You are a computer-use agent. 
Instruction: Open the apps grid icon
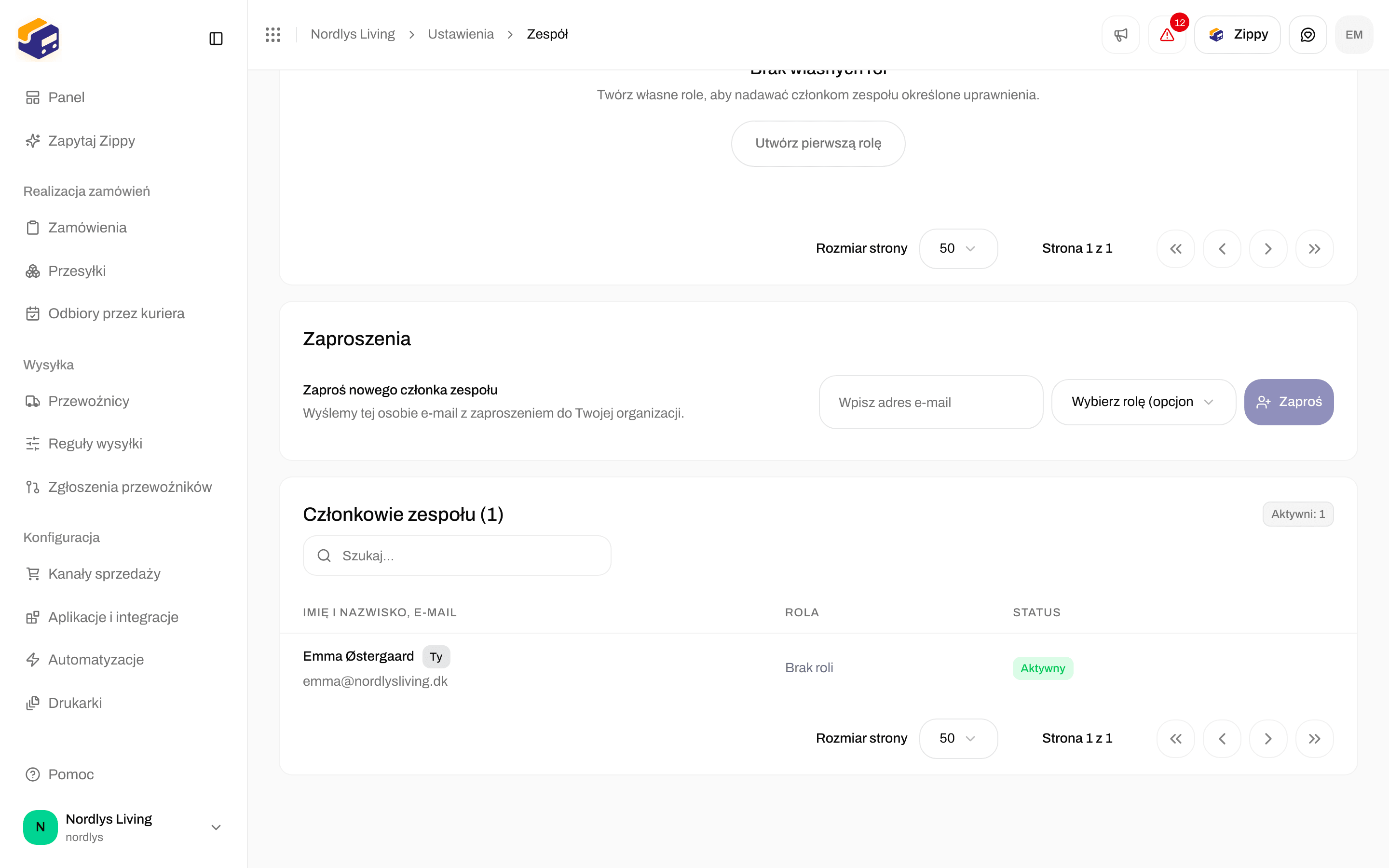tap(272, 34)
